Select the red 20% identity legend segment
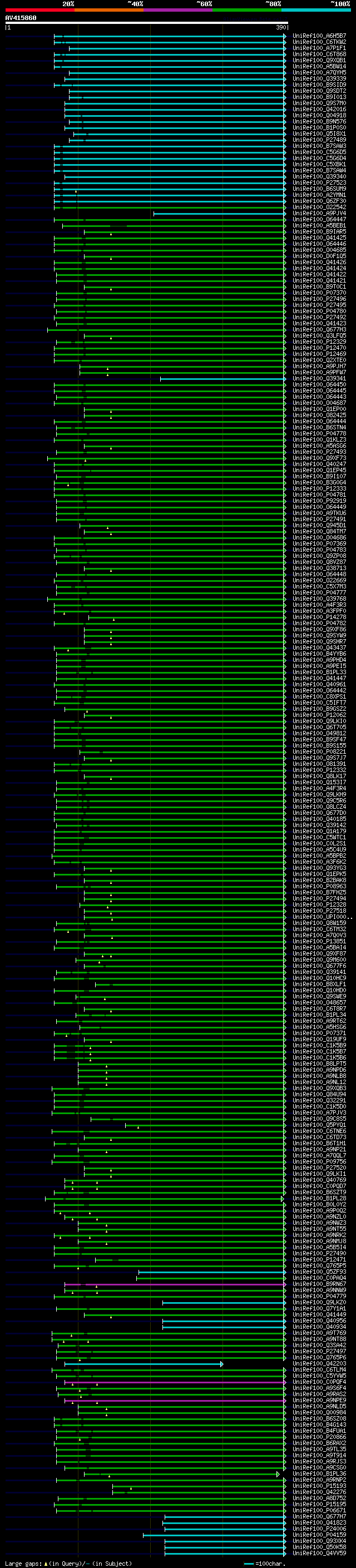The width and height of the screenshot is (356, 1568). point(39,10)
